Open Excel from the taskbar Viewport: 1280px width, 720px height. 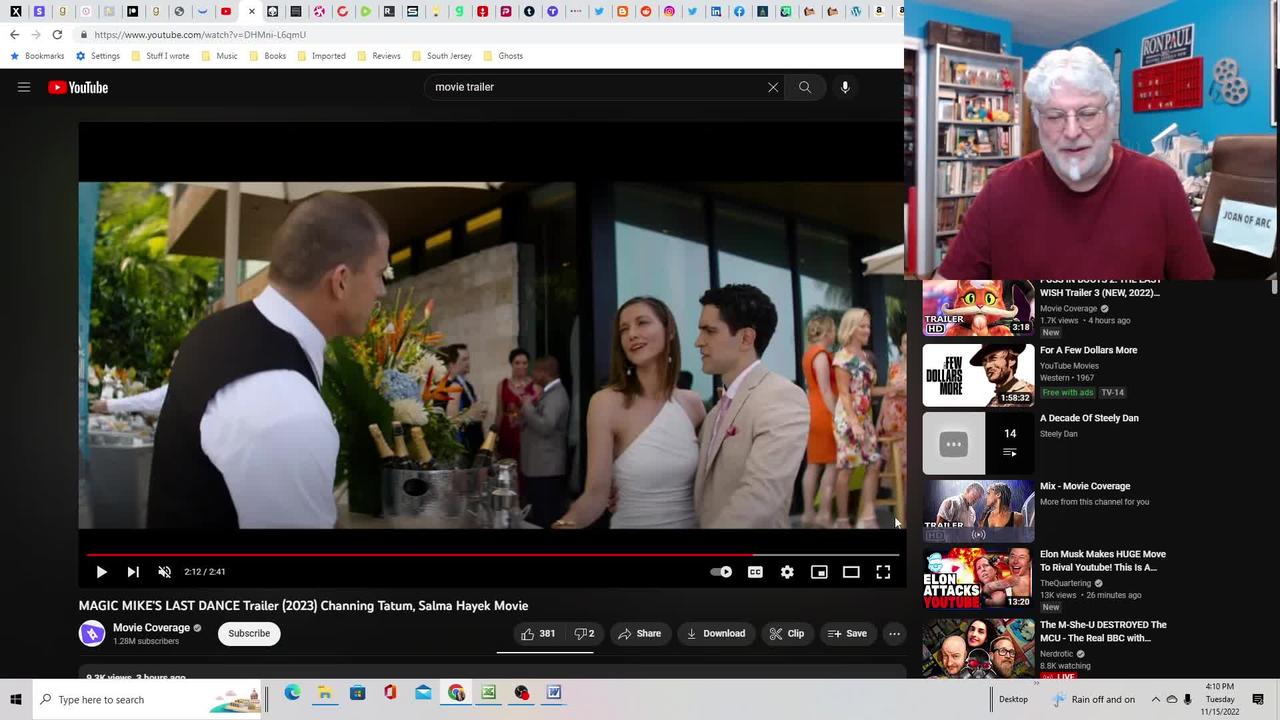tap(489, 692)
